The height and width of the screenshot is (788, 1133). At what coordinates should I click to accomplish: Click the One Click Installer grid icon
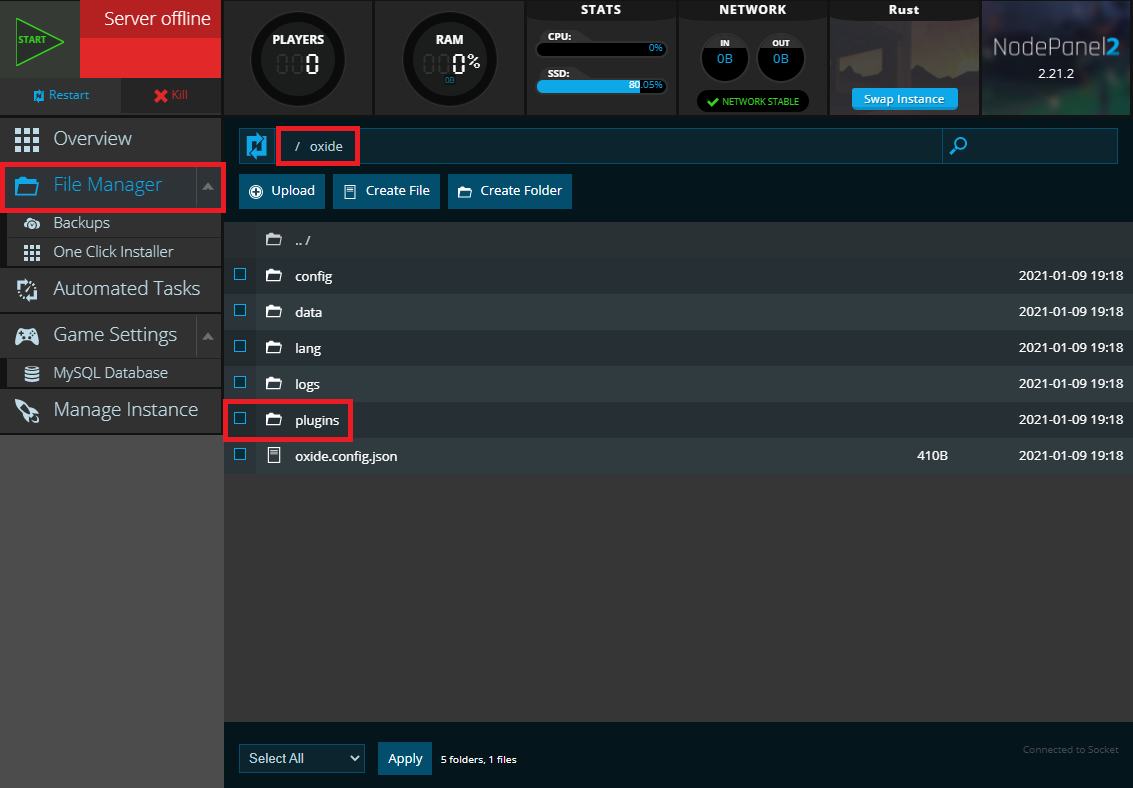[32, 253]
